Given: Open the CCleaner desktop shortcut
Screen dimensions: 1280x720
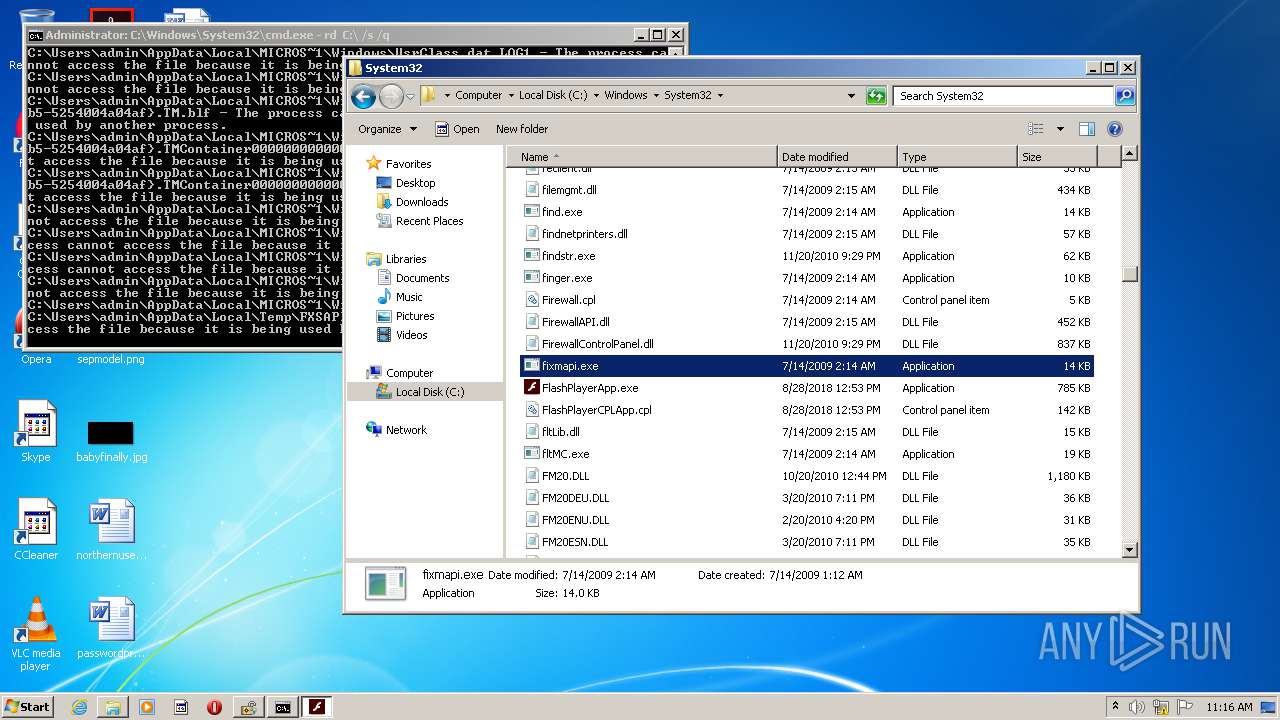Looking at the screenshot, I should [36, 530].
